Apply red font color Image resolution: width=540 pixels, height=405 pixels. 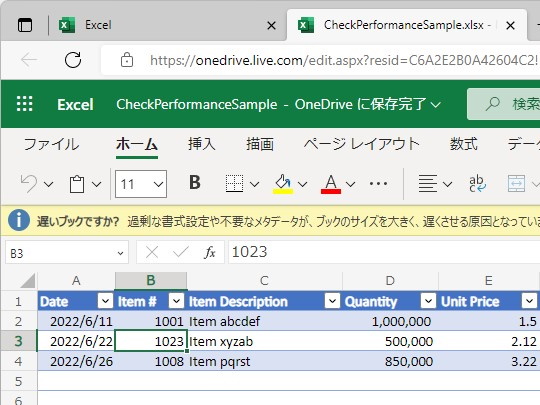[331, 184]
